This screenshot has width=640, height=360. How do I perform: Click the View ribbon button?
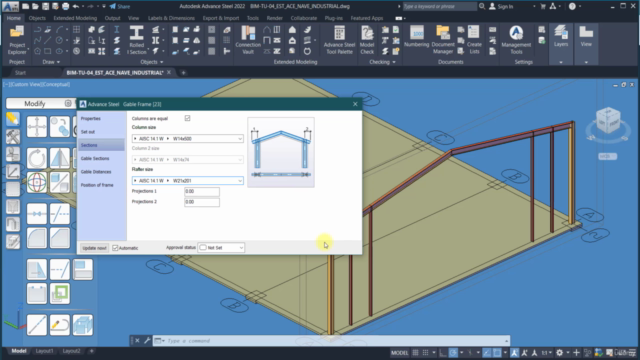click(586, 36)
